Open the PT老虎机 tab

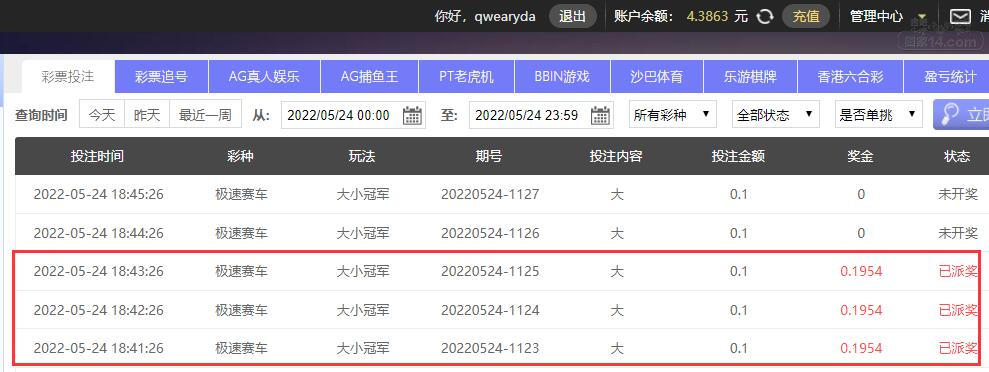click(x=467, y=77)
